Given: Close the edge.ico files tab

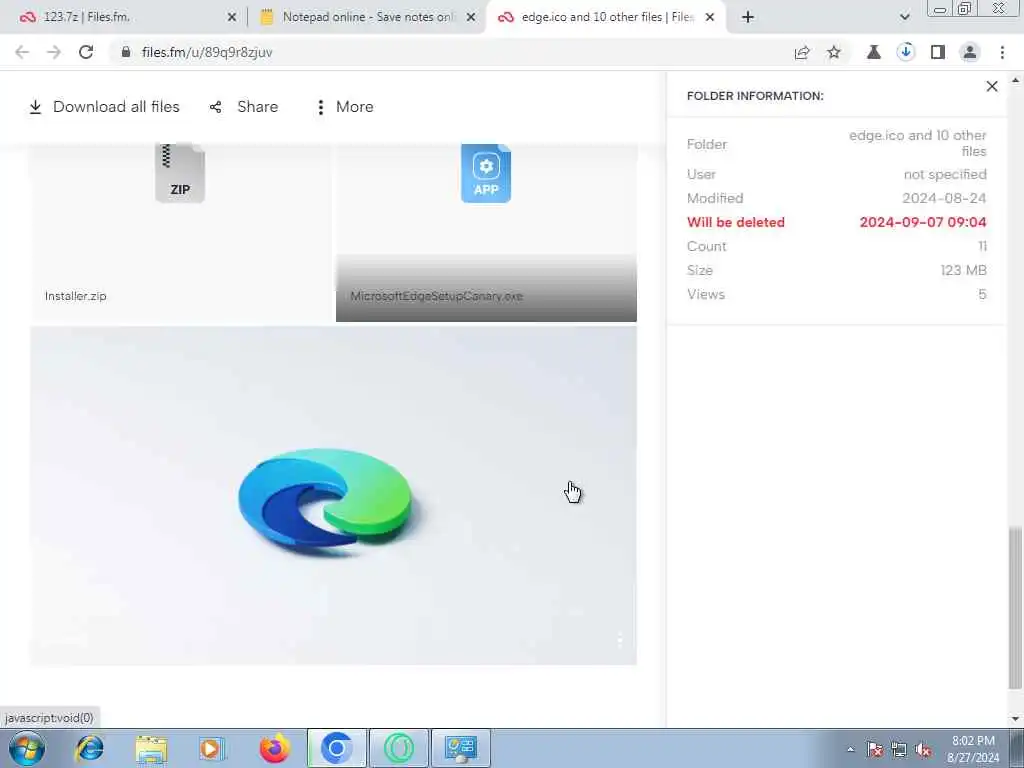Looking at the screenshot, I should point(710,18).
